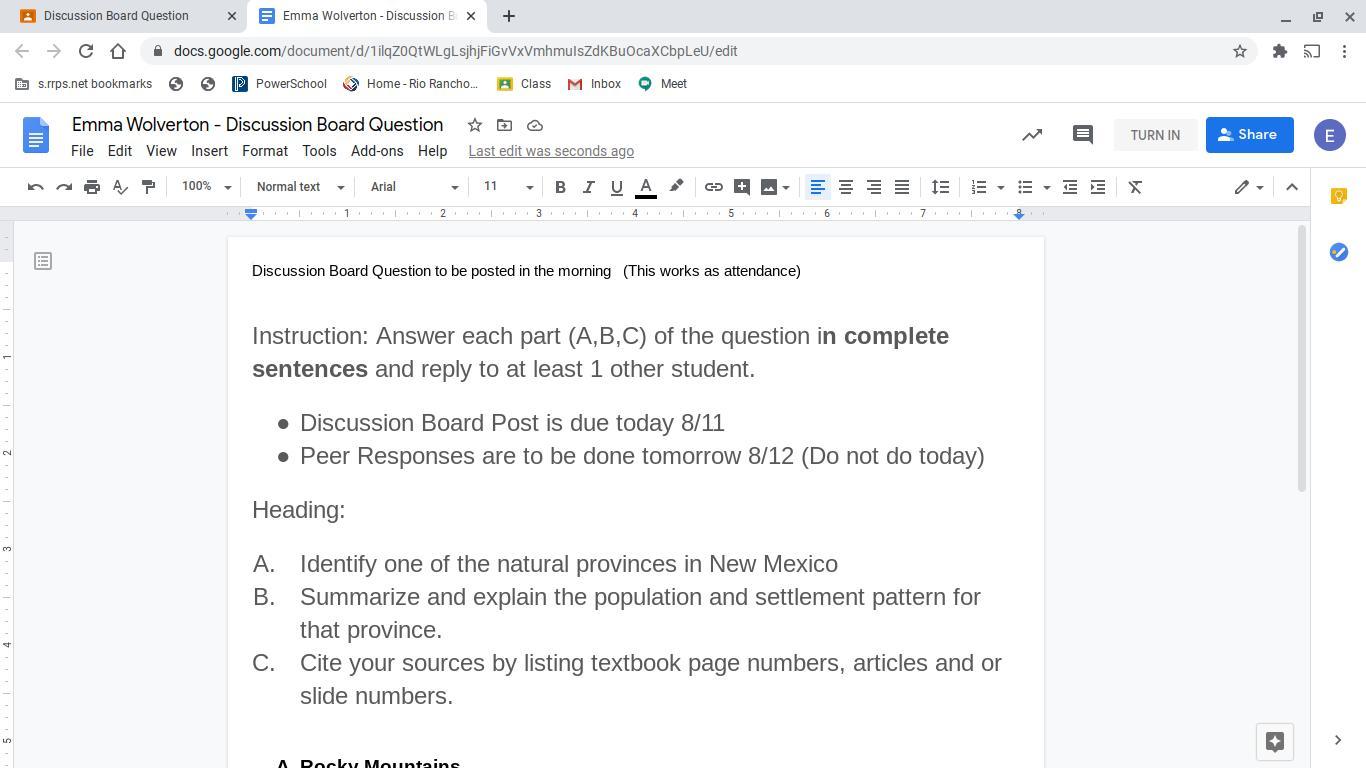Star this document
This screenshot has height=768, width=1366.
[x=475, y=125]
